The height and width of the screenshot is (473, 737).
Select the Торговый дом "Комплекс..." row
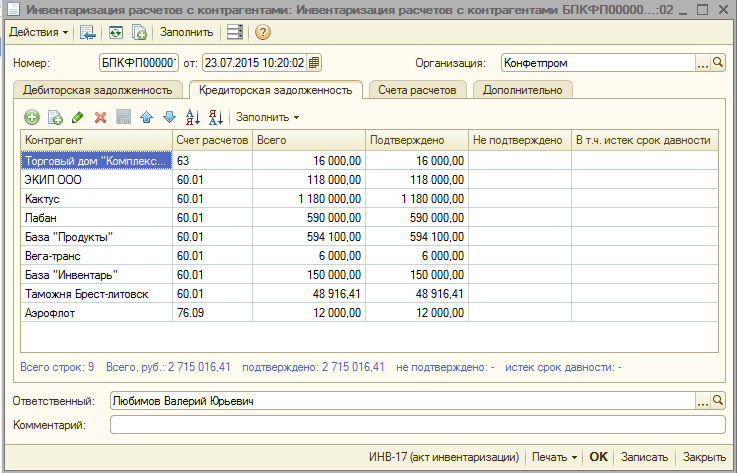coord(369,161)
